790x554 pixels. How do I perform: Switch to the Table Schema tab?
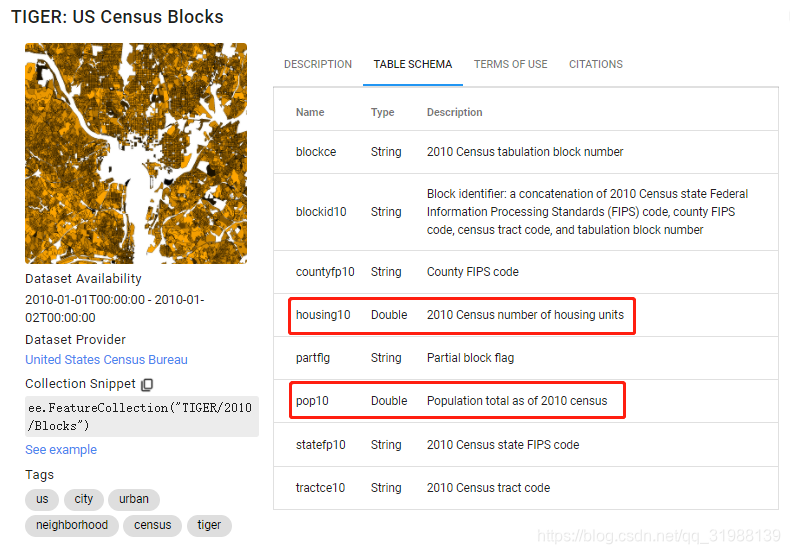(x=412, y=64)
